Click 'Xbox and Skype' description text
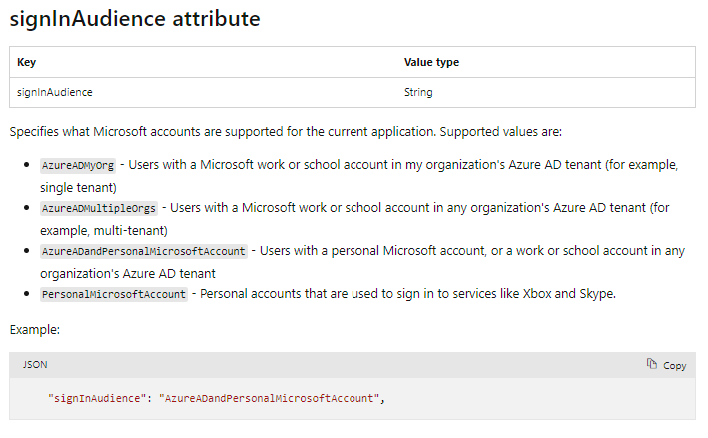708x438 pixels. tap(569, 294)
